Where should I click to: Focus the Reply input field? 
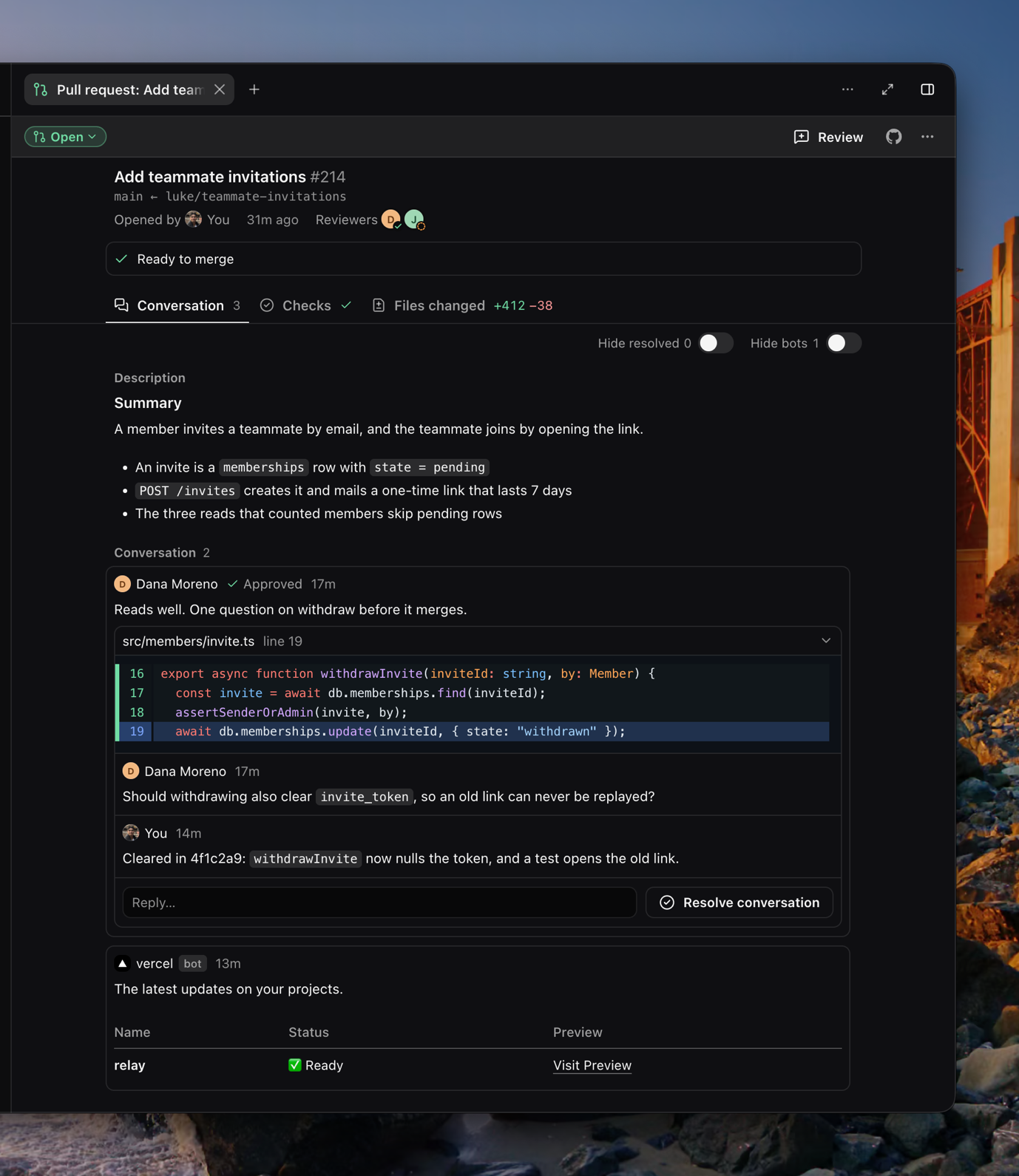click(x=379, y=903)
